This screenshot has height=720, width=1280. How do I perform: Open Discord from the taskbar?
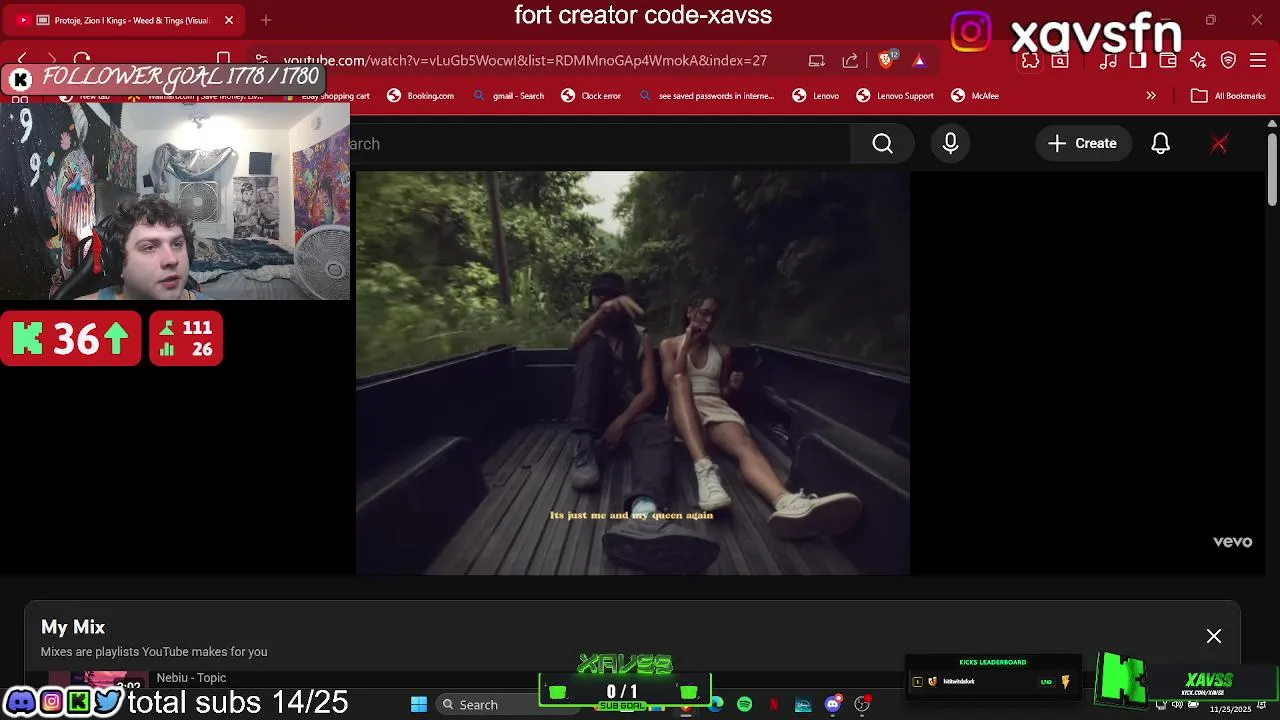tap(833, 704)
